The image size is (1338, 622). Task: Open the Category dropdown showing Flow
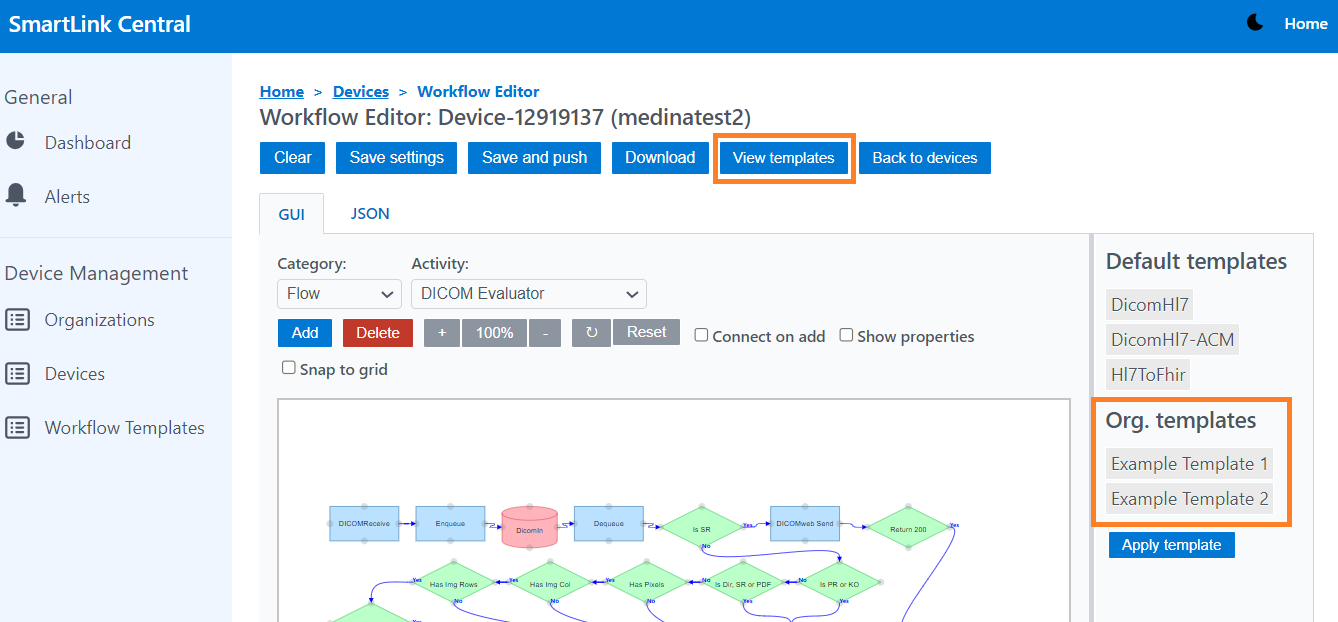click(339, 294)
